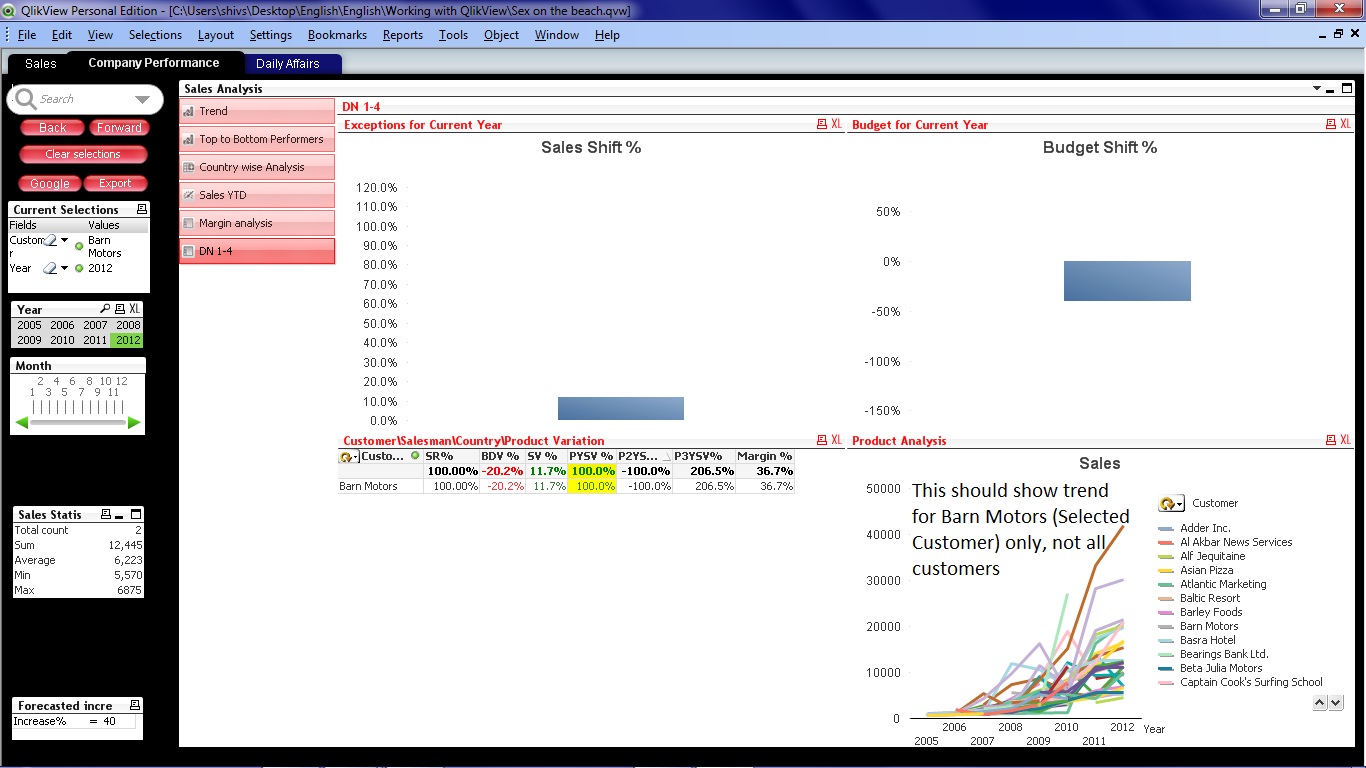Open the Trend chart in Sales Analysis
The height and width of the screenshot is (768, 1366).
[x=257, y=111]
